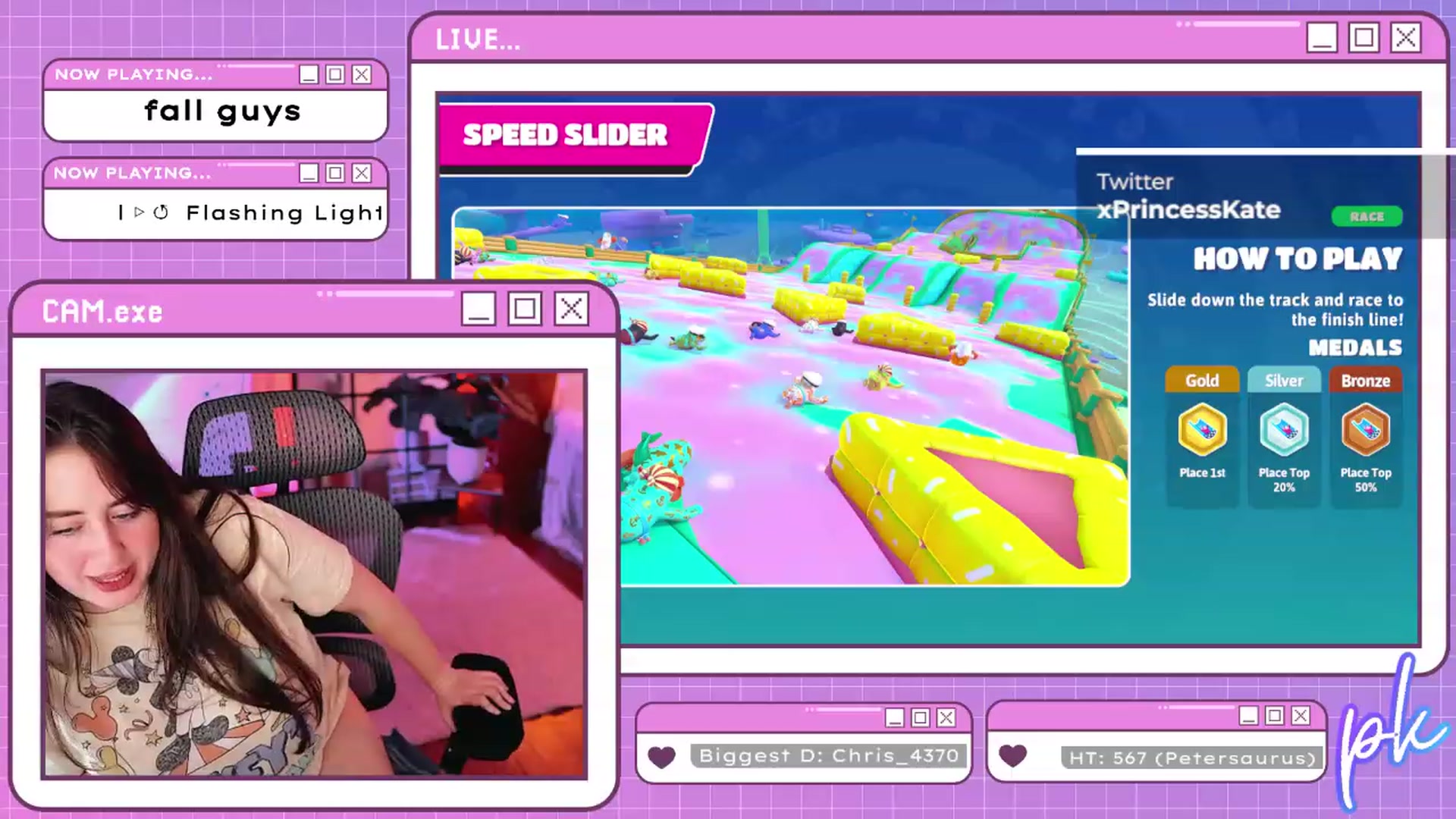1456x819 pixels.
Task: Close the HT: 567 window
Action: click(x=1301, y=715)
